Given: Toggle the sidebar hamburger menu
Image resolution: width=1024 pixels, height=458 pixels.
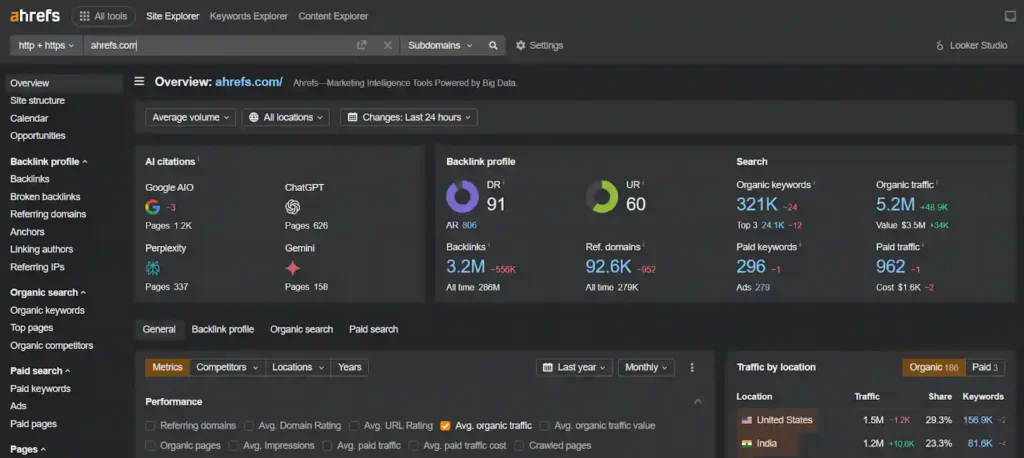Looking at the screenshot, I should [139, 82].
